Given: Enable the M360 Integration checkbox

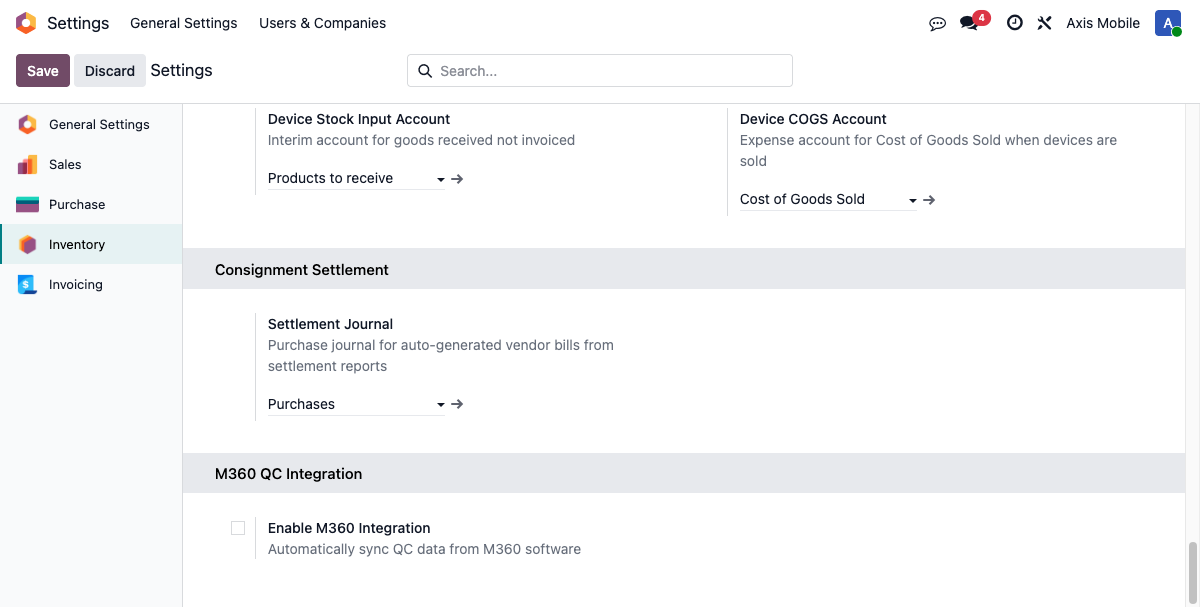Looking at the screenshot, I should point(238,528).
